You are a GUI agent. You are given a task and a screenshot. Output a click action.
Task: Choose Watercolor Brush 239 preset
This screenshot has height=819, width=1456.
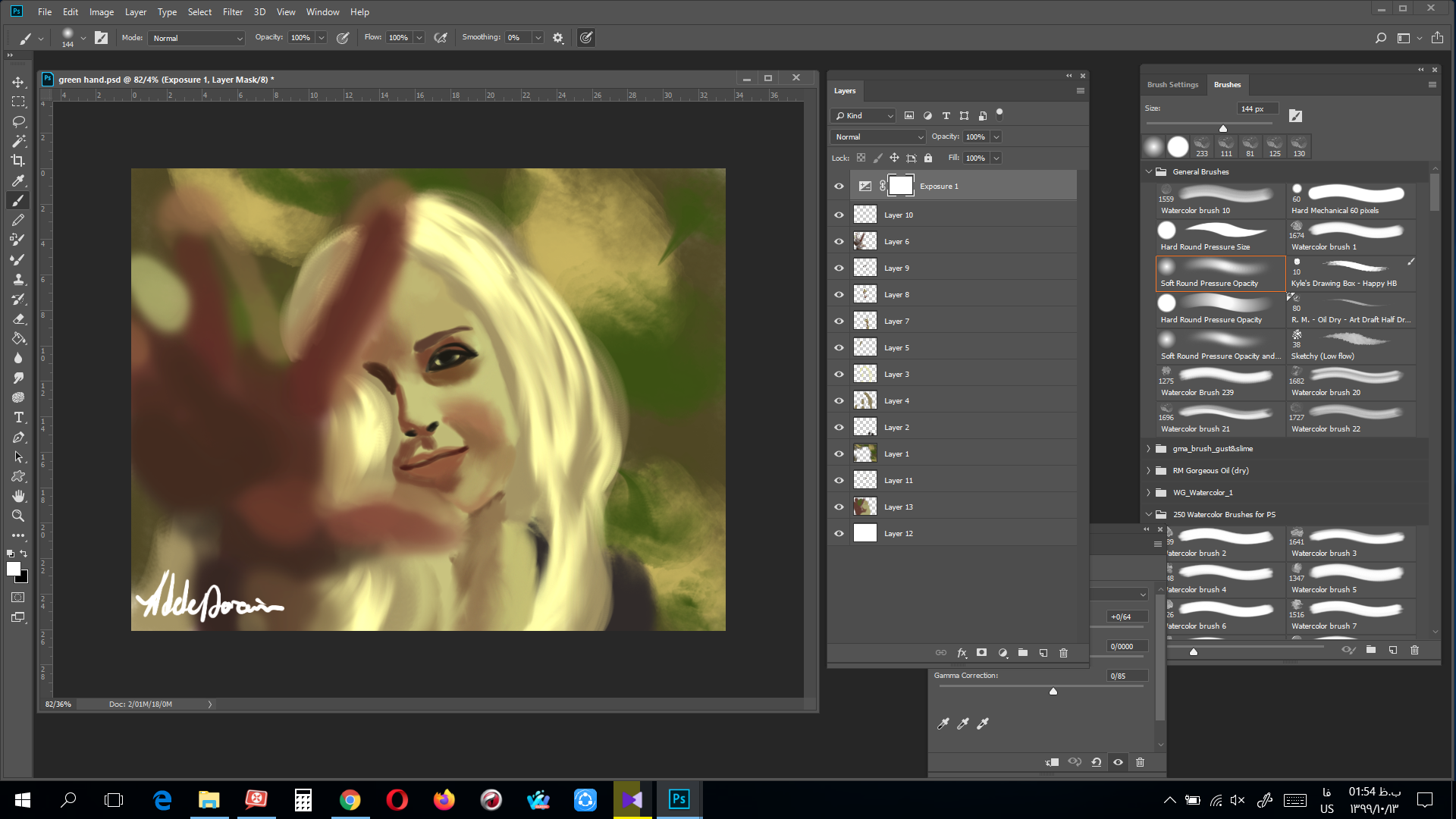click(x=1220, y=384)
